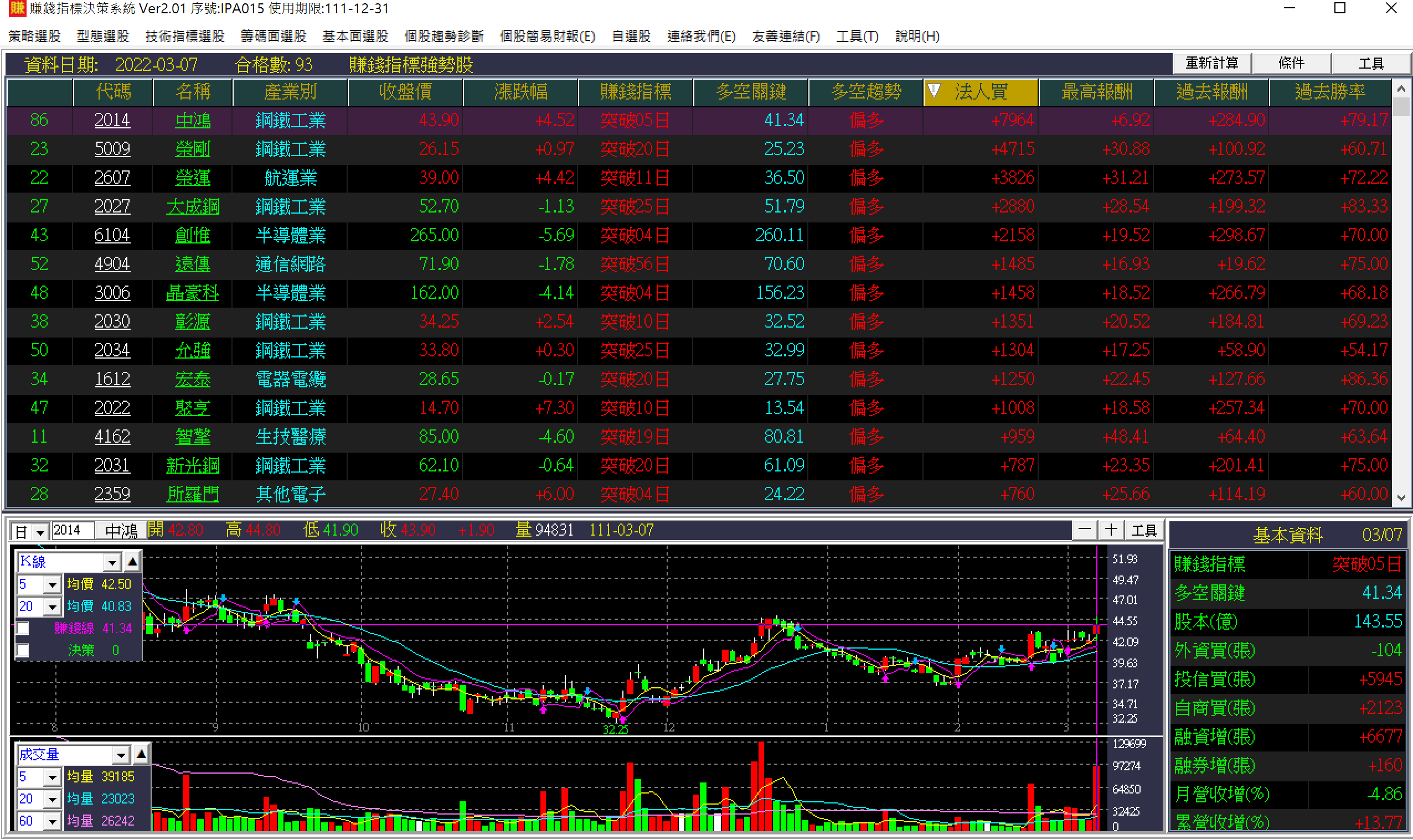Open the K線 chart type dropdown
Viewport: 1413px width, 840px height.
112,562
